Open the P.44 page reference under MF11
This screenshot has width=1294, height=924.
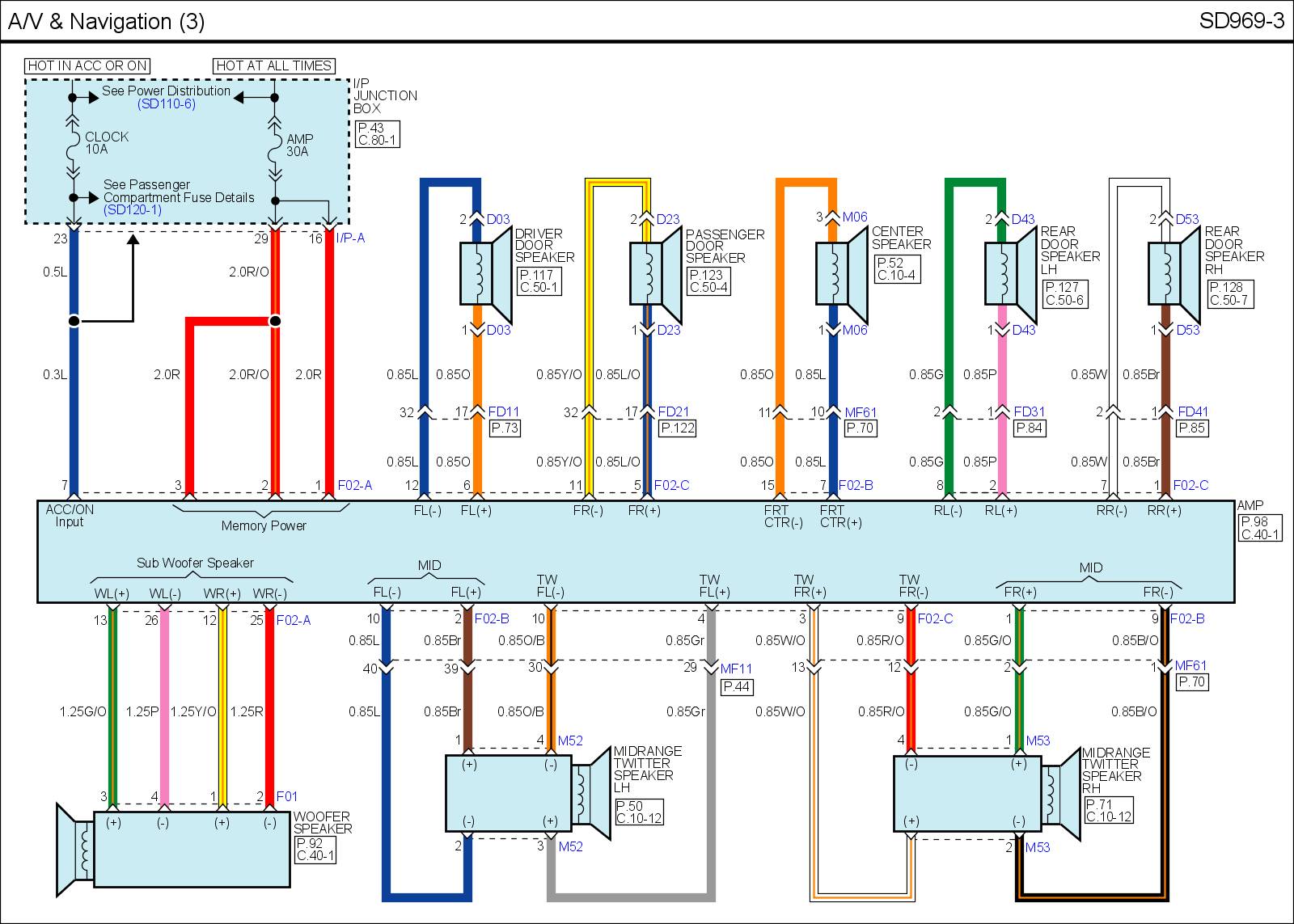[736, 686]
